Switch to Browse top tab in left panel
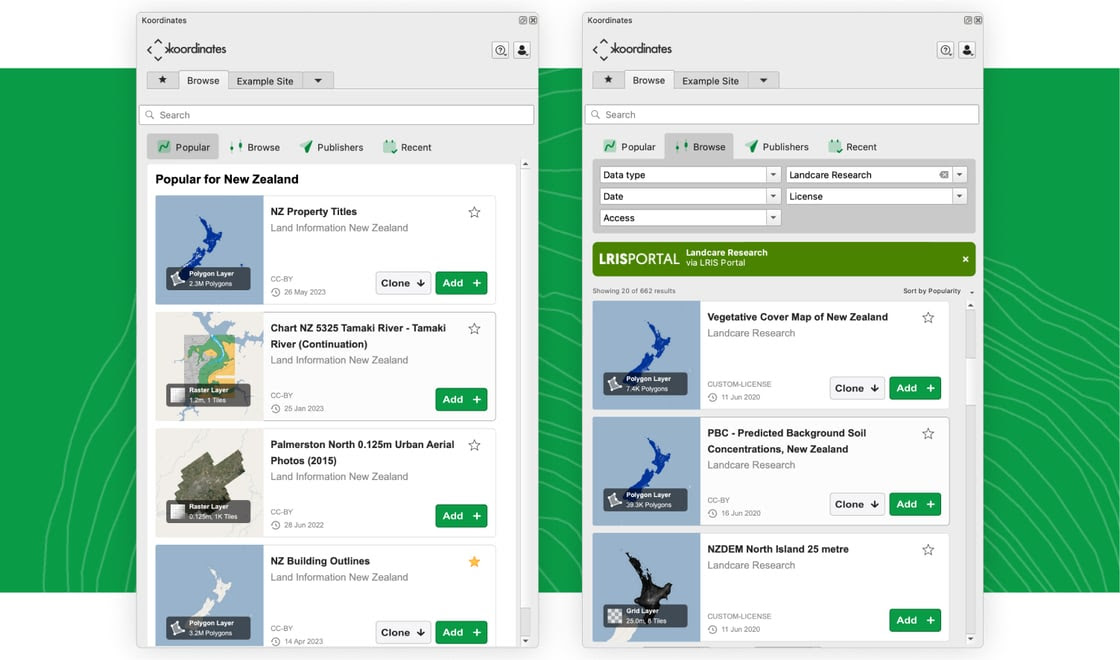 point(203,81)
